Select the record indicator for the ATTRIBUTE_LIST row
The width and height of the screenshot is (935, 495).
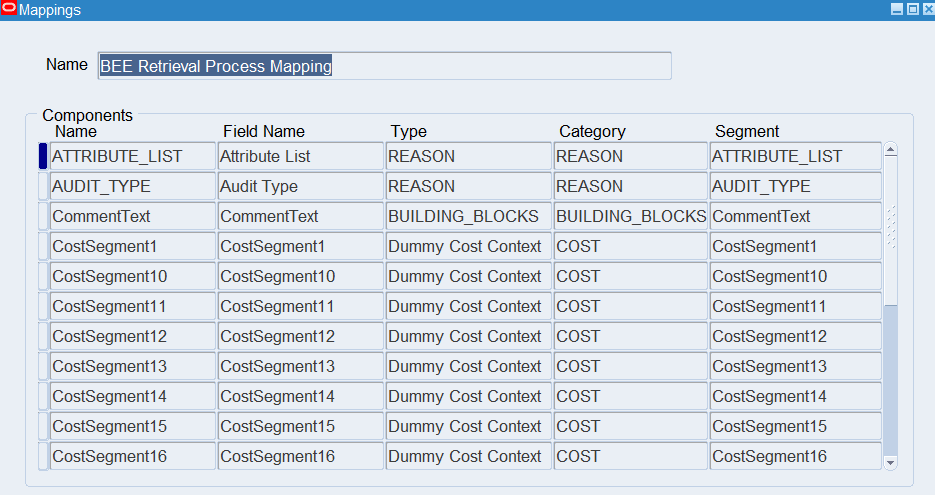pos(42,156)
